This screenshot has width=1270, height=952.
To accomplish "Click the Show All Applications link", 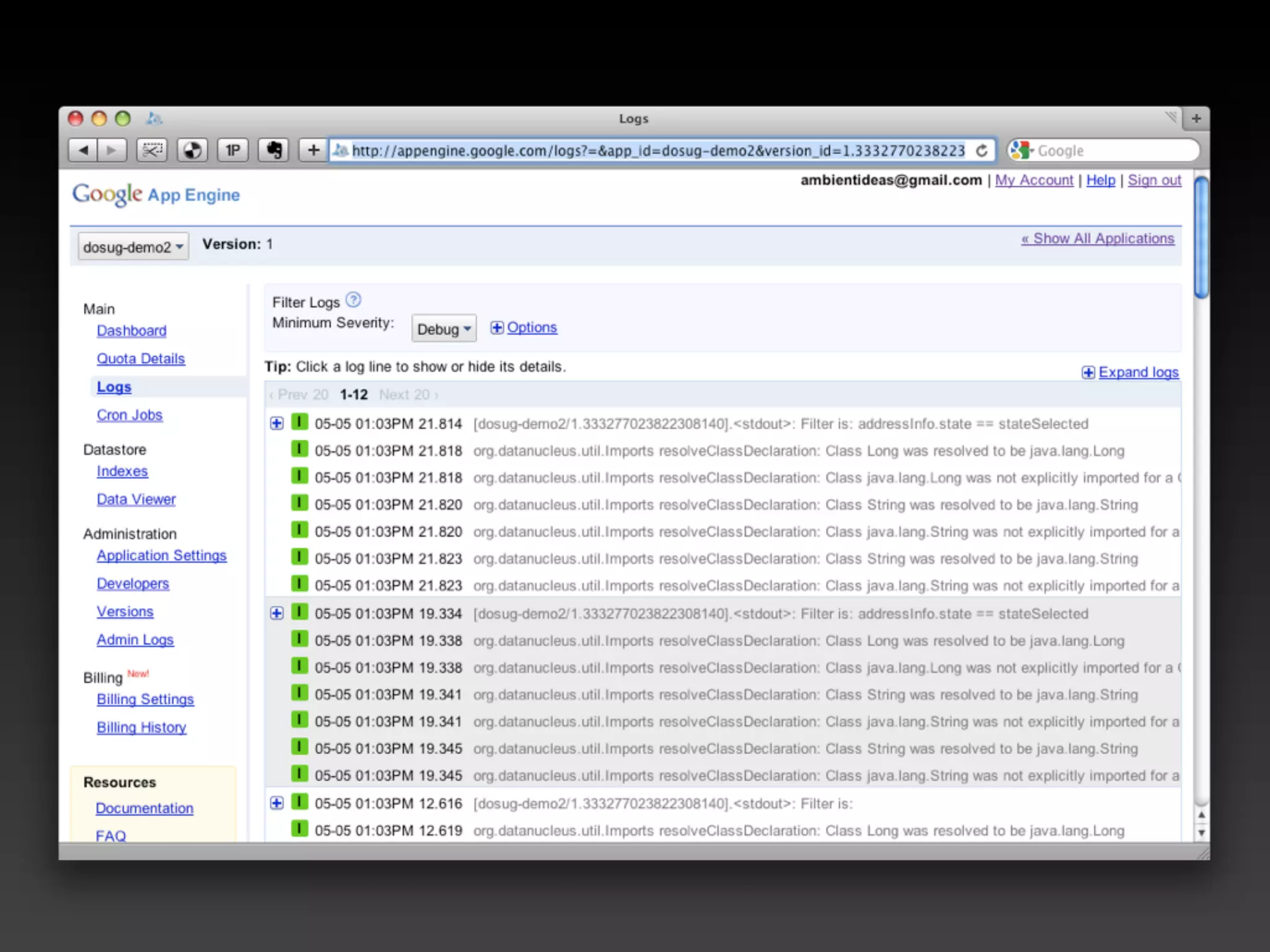I will point(1097,239).
